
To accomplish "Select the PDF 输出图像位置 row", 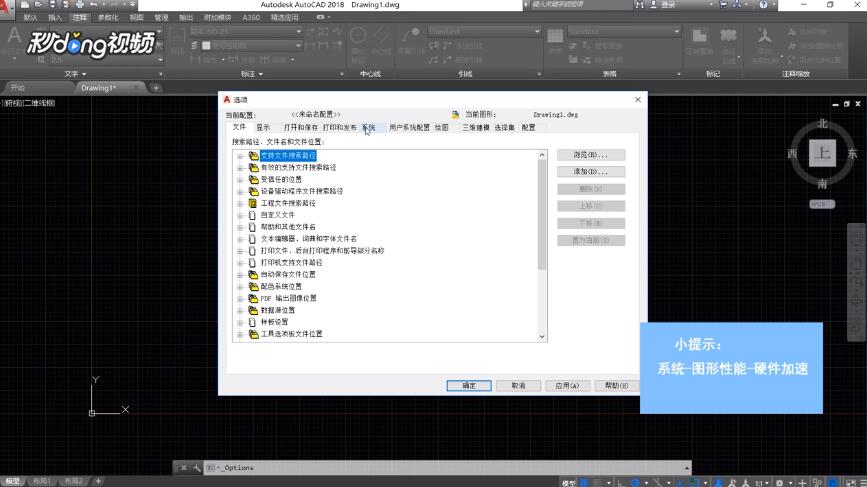I will pyautogui.click(x=288, y=299).
